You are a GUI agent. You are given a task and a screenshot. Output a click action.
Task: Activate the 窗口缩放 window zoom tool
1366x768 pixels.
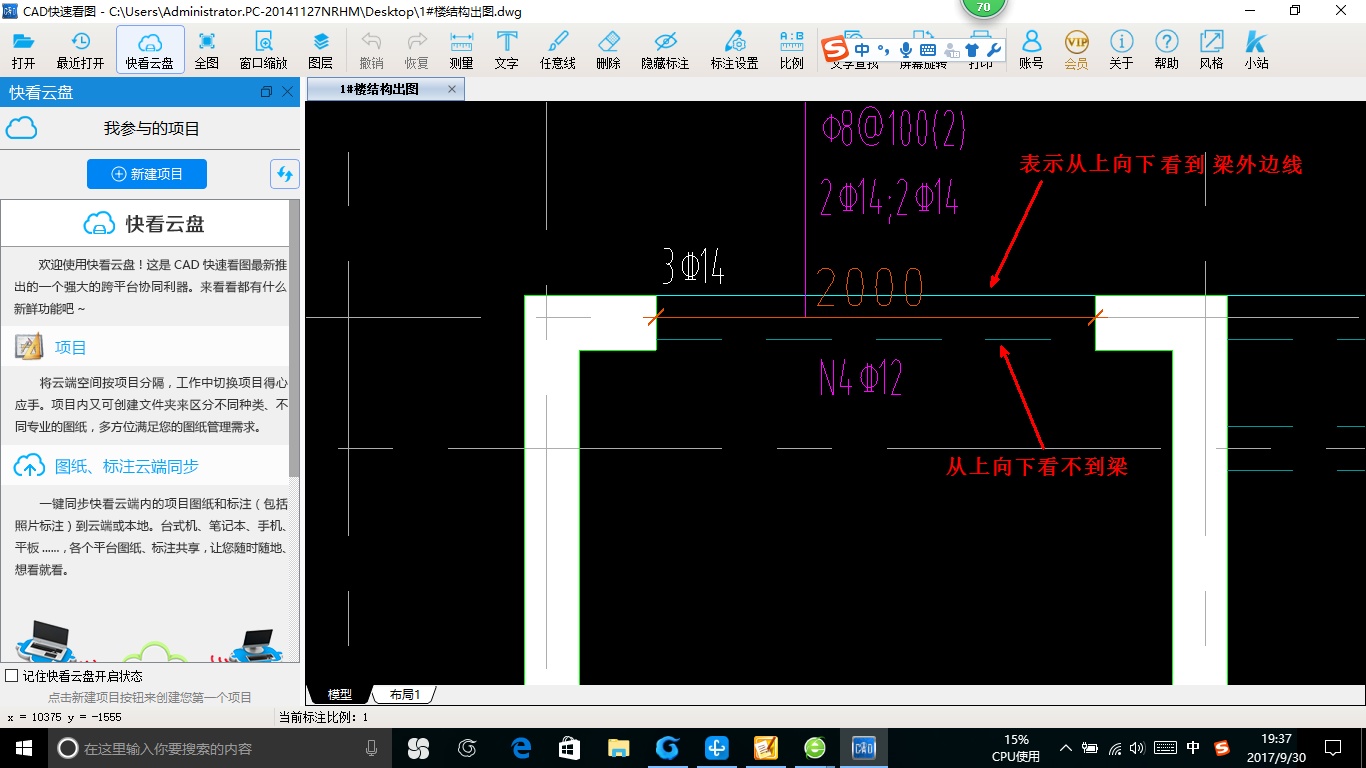tap(263, 50)
